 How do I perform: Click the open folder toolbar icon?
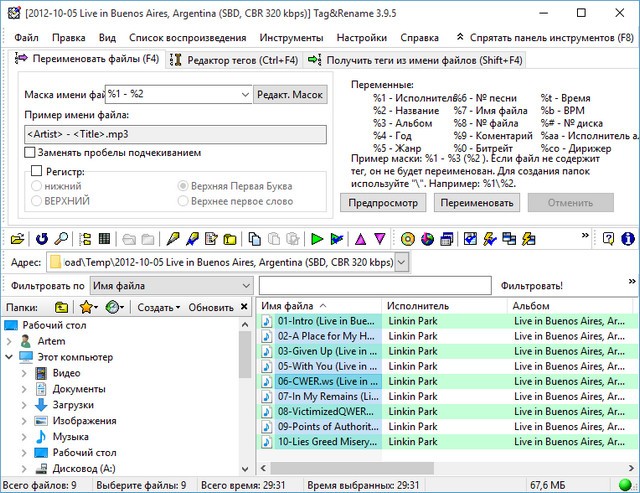tap(15, 239)
